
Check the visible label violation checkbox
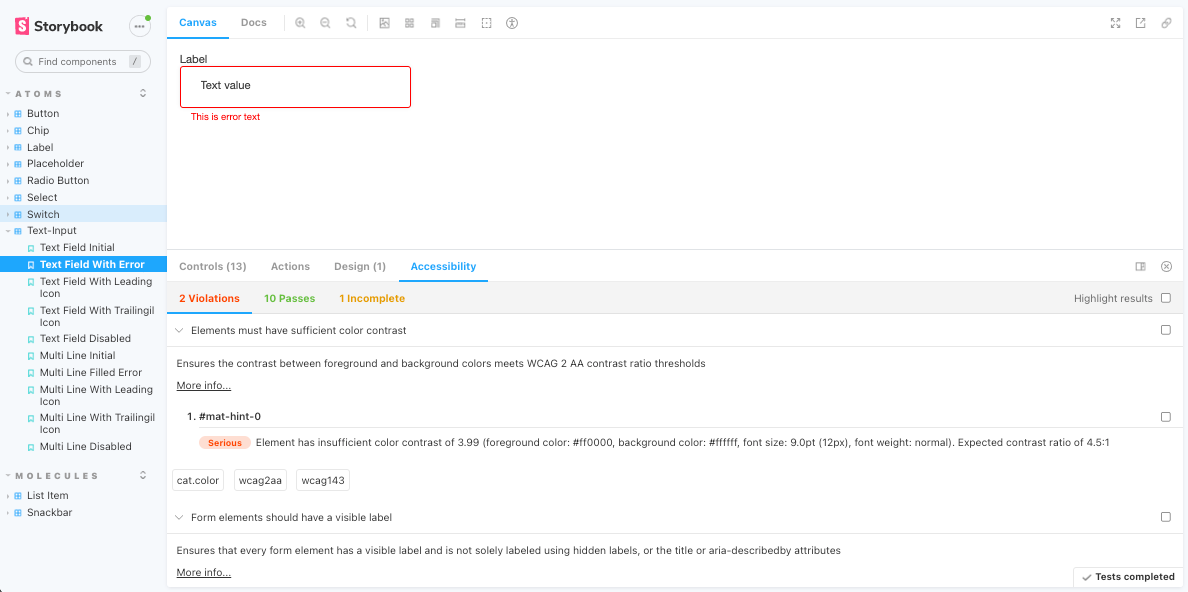[x=1166, y=517]
